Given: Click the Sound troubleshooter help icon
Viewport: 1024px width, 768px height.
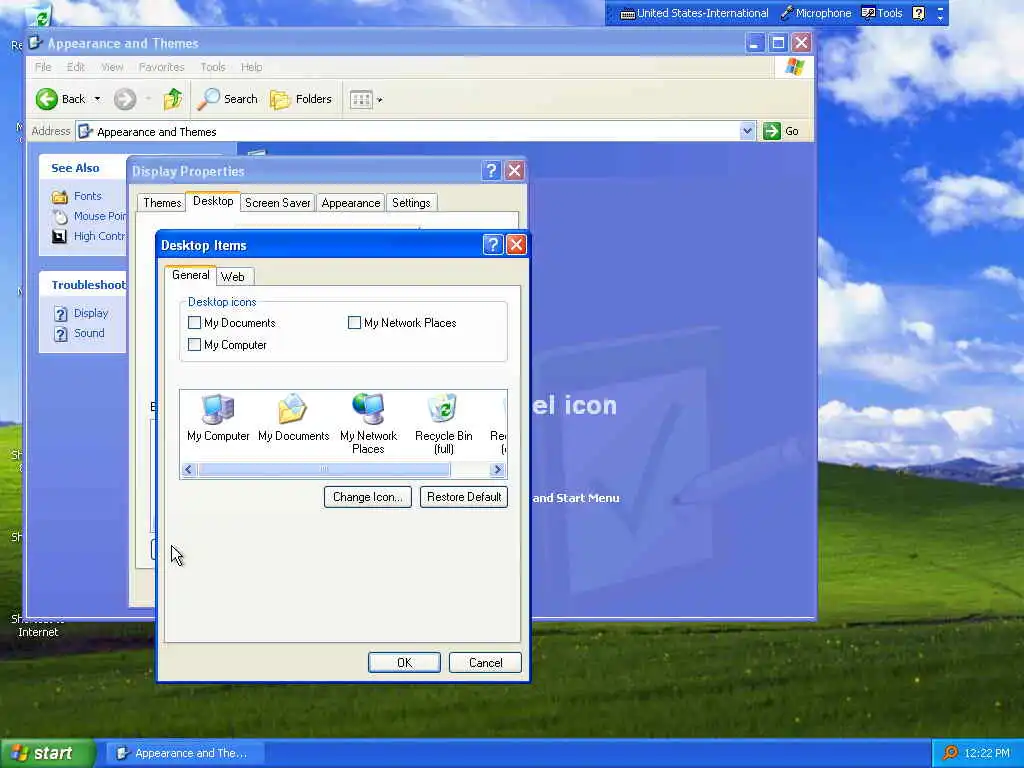Looking at the screenshot, I should coord(60,334).
